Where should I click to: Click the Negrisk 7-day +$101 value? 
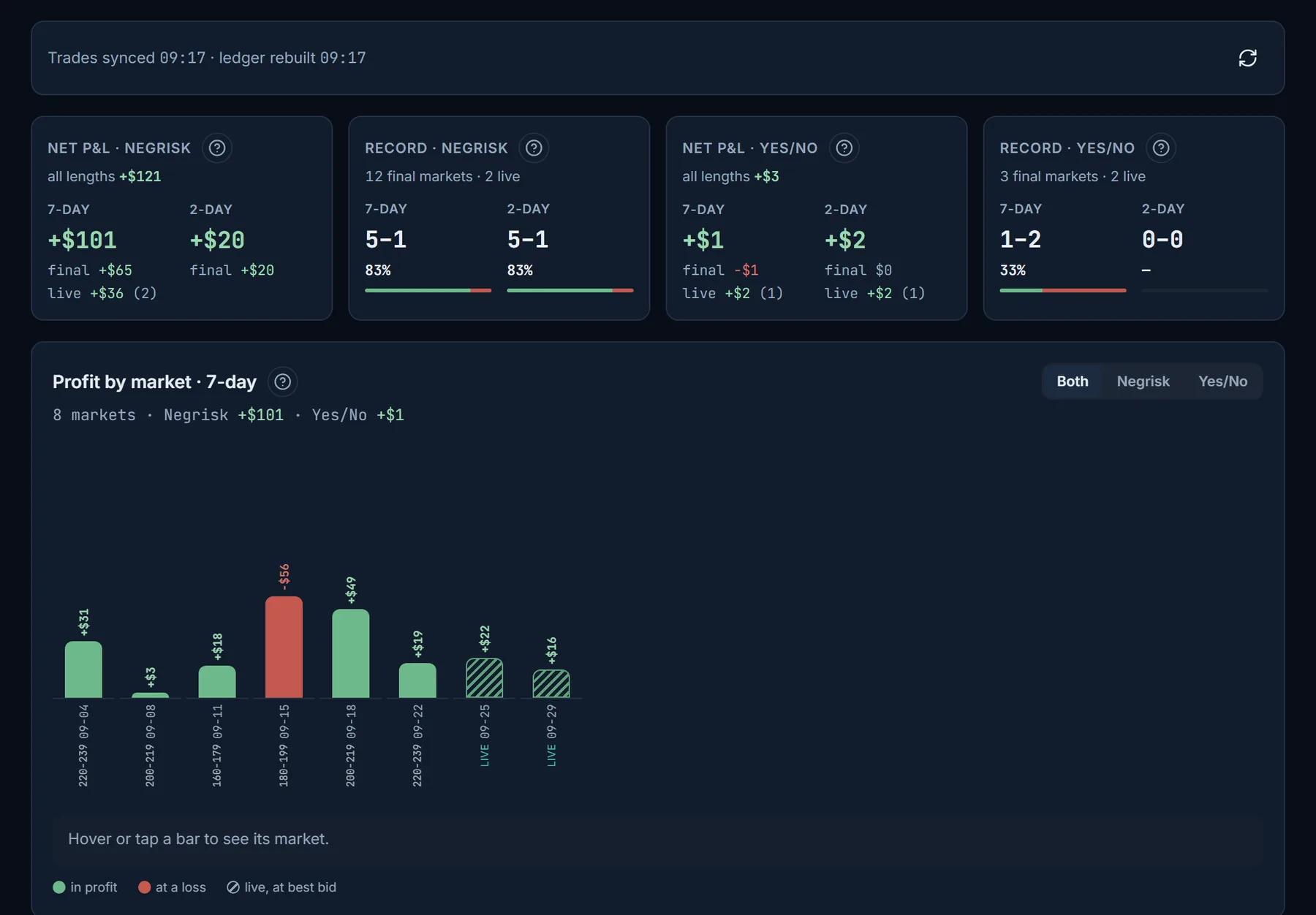tap(82, 240)
